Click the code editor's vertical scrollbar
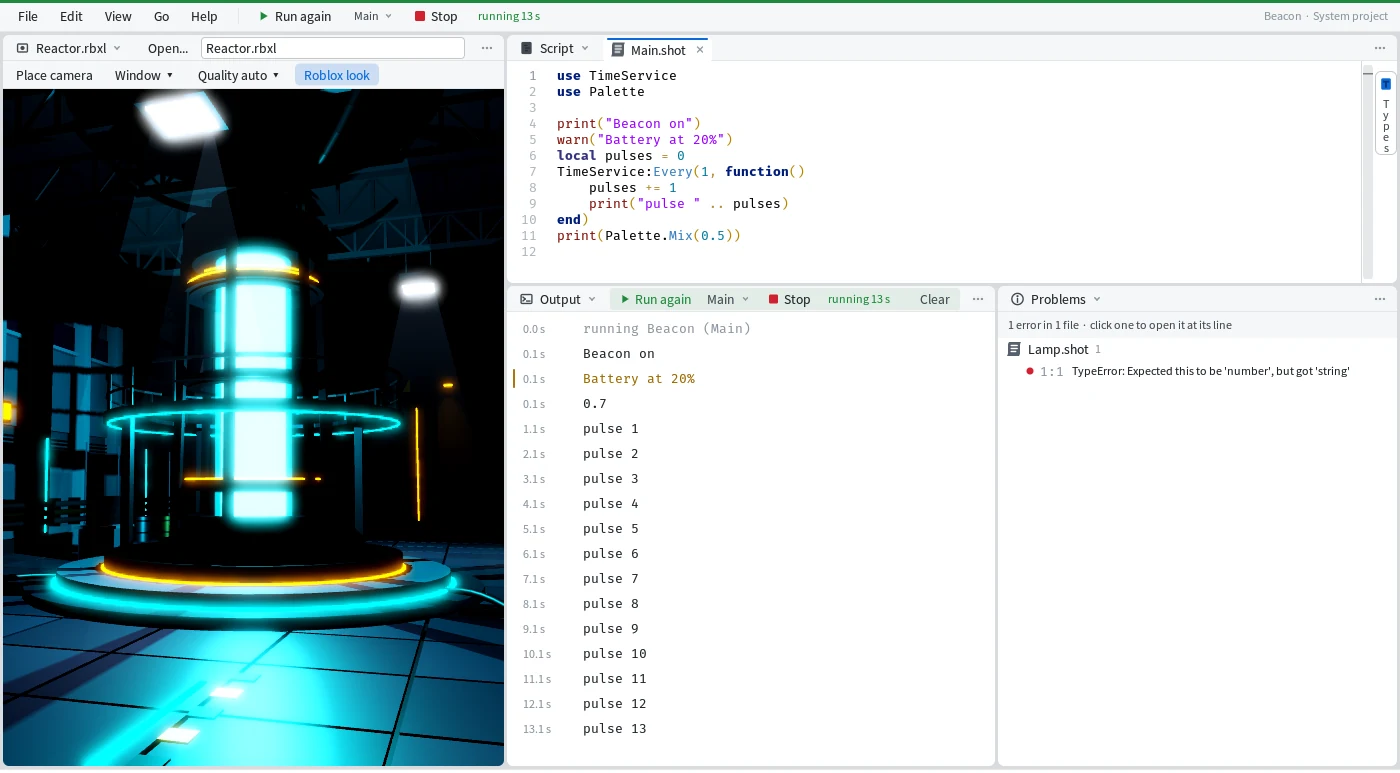The image size is (1400, 773). [1367, 172]
